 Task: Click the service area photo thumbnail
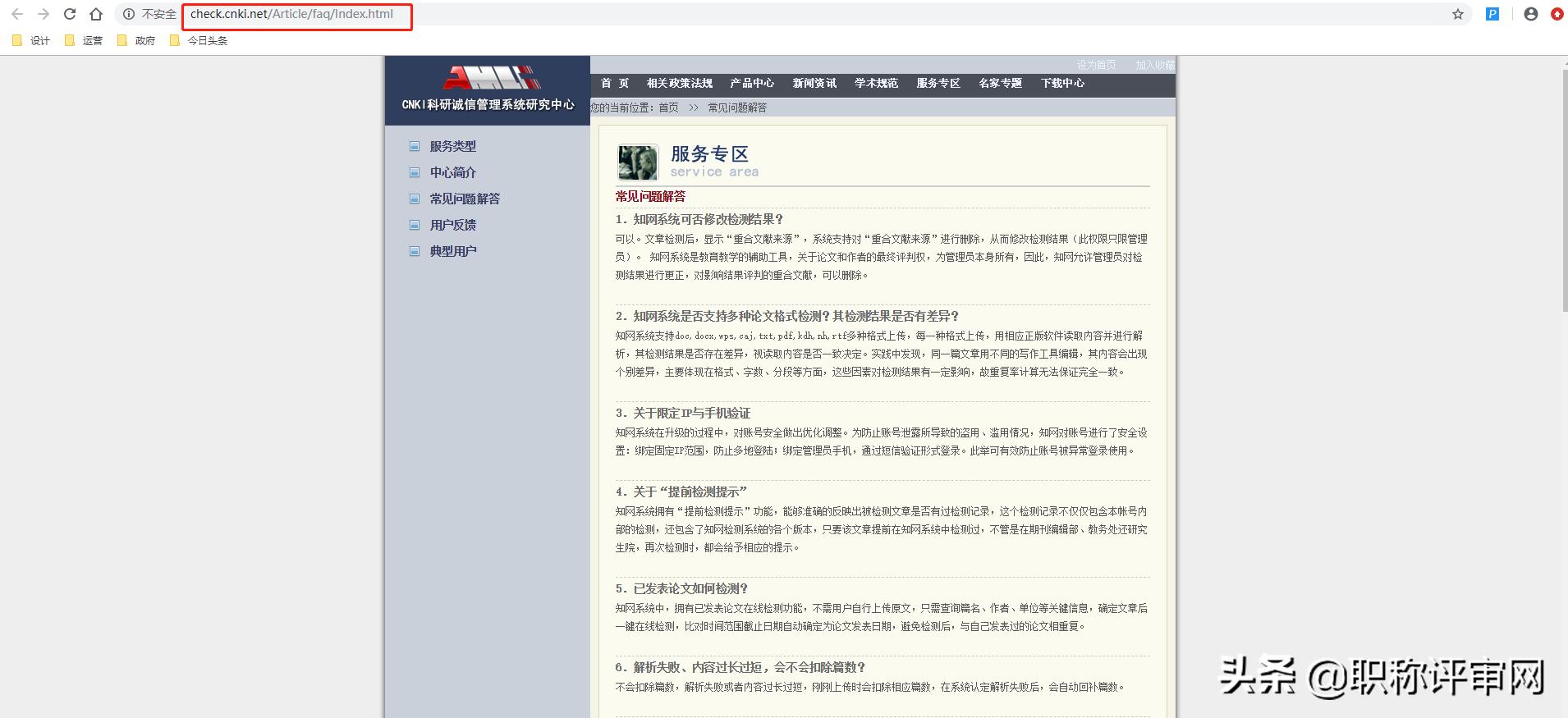click(x=638, y=162)
